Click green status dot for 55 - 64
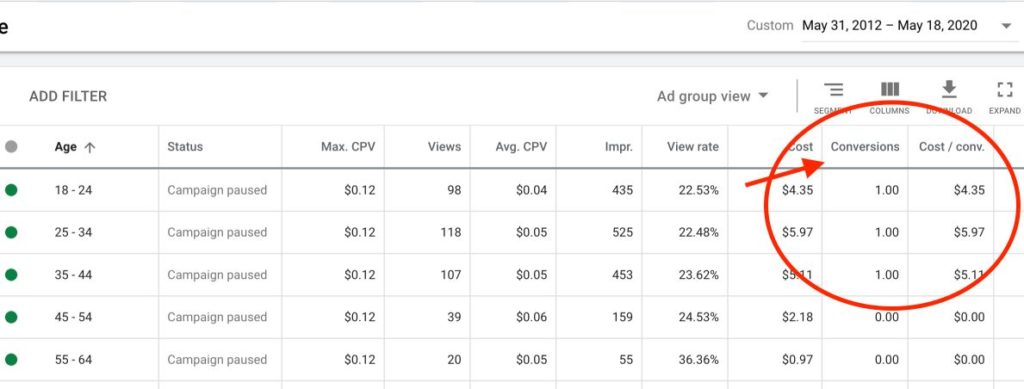Viewport: 1024px width, 389px height. coord(11,360)
